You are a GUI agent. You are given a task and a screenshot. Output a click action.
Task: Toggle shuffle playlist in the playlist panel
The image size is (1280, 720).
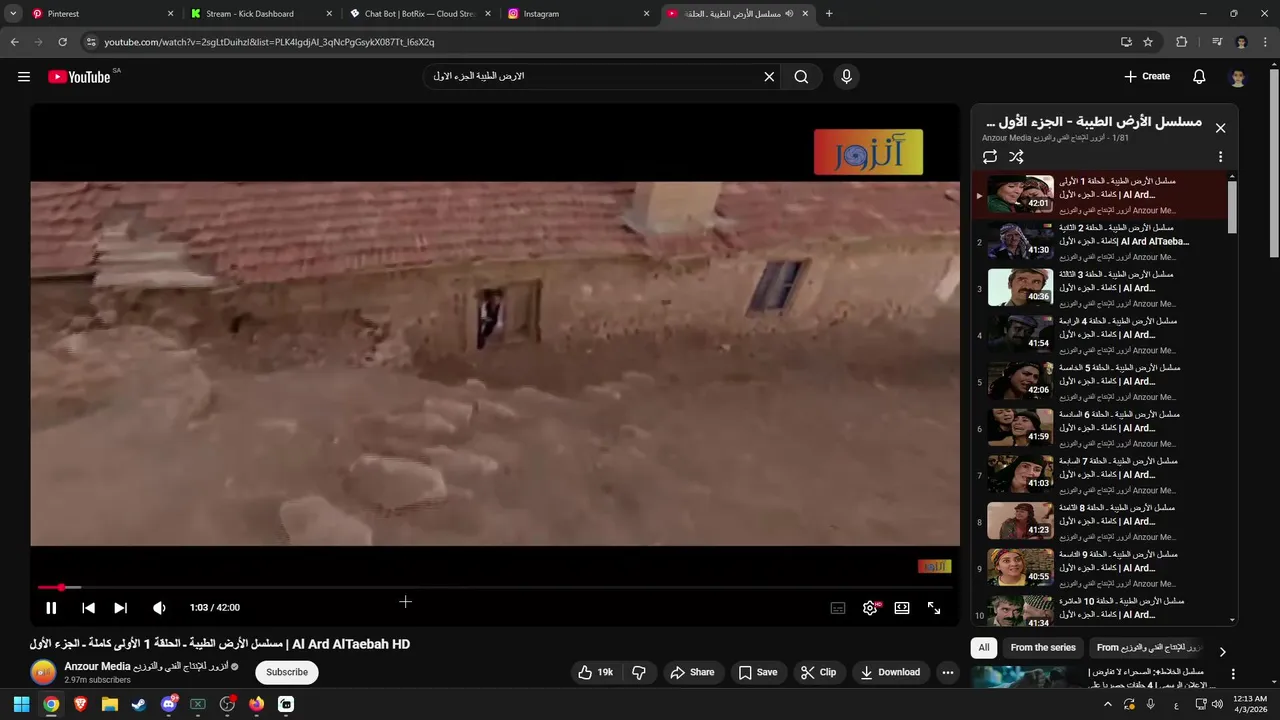pos(1016,157)
